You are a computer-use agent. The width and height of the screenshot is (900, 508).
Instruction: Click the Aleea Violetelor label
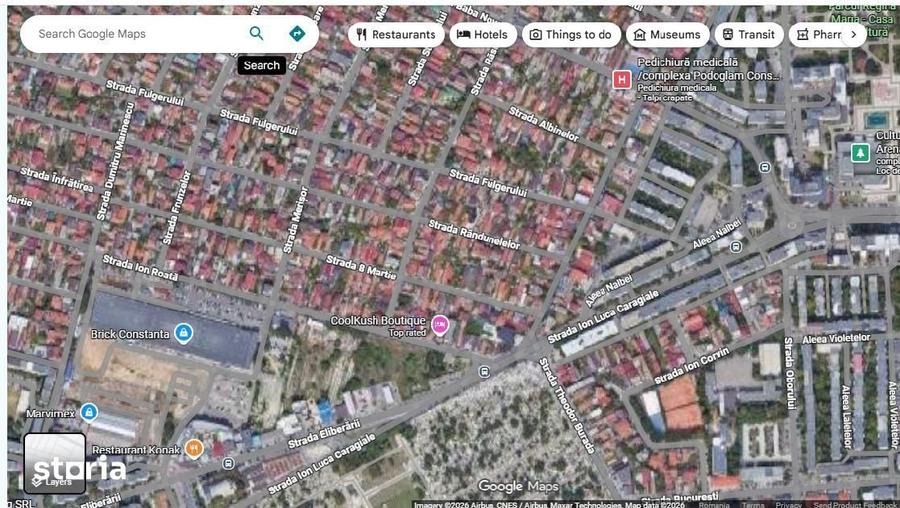click(x=836, y=339)
